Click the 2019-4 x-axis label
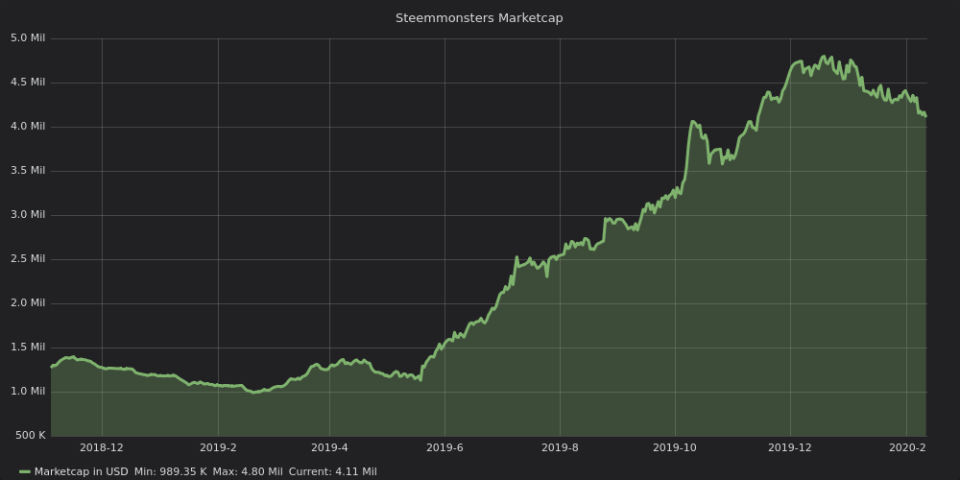 point(329,448)
